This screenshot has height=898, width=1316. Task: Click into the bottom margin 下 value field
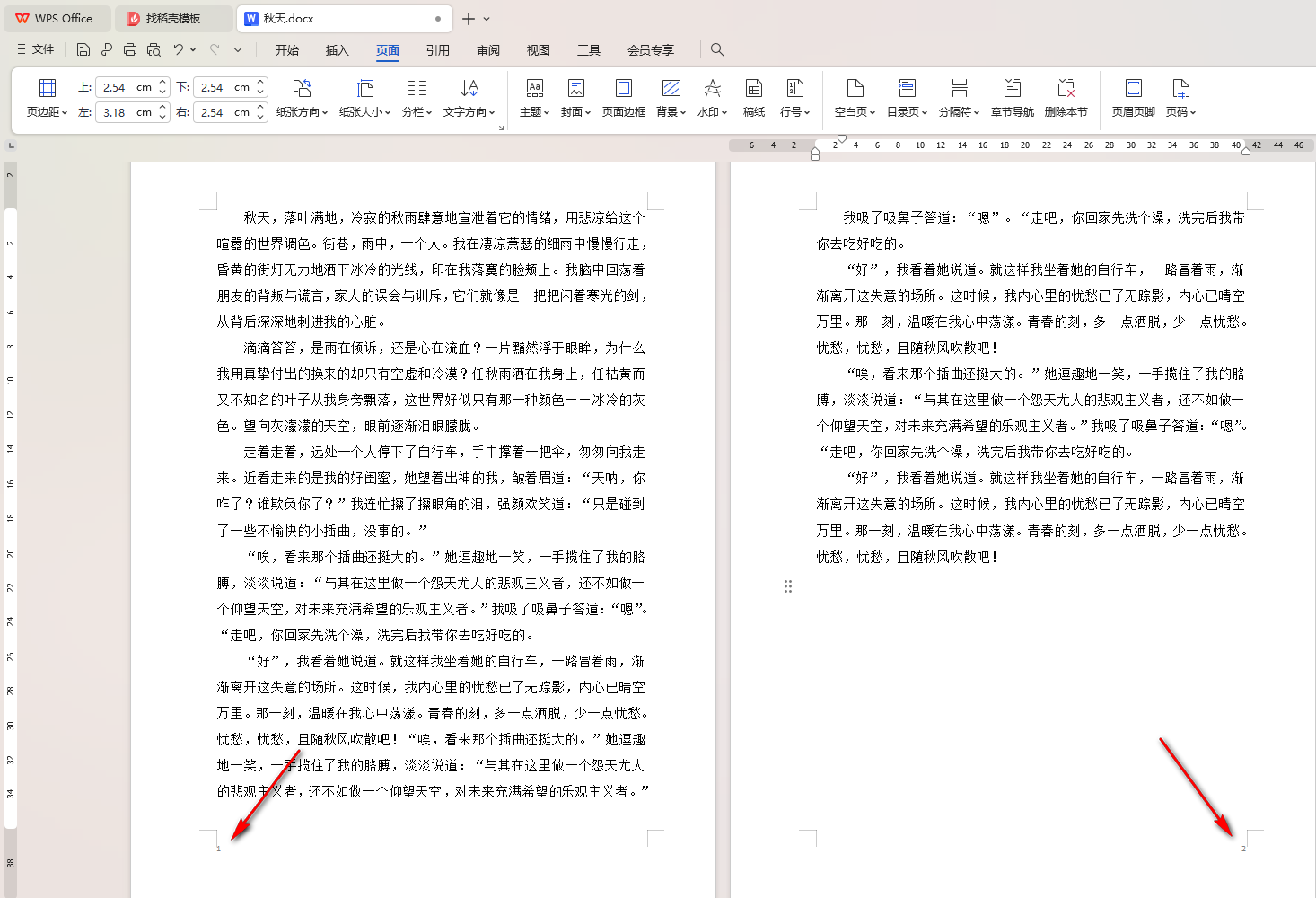pyautogui.click(x=224, y=87)
